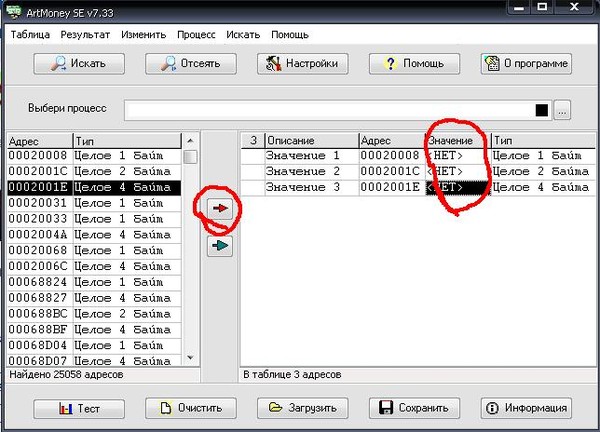Click scroll down arrow of address list

pyautogui.click(x=190, y=358)
